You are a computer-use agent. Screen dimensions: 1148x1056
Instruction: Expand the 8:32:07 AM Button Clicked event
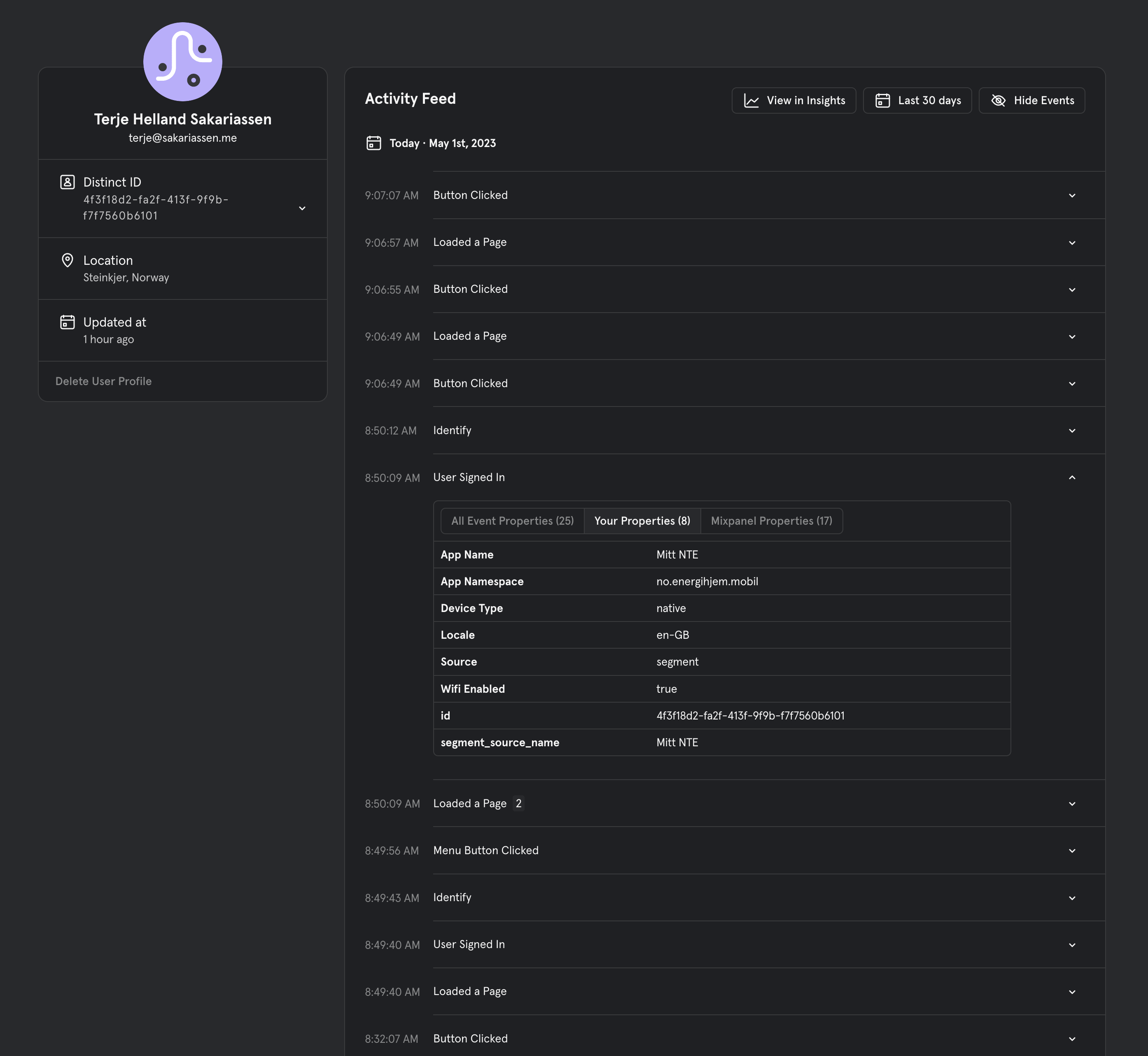tap(1072, 1039)
